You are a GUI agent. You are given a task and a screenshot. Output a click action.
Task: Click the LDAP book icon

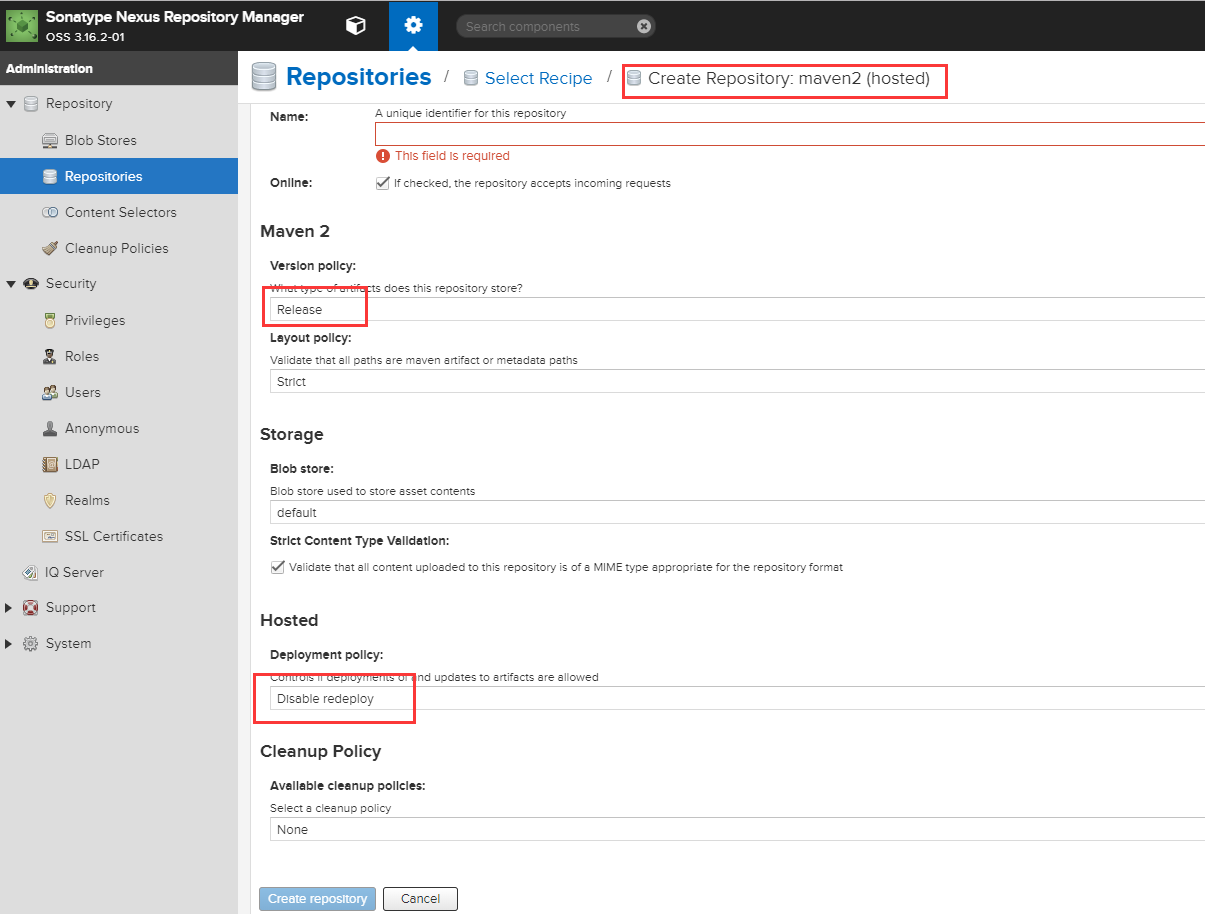pyautogui.click(x=50, y=464)
